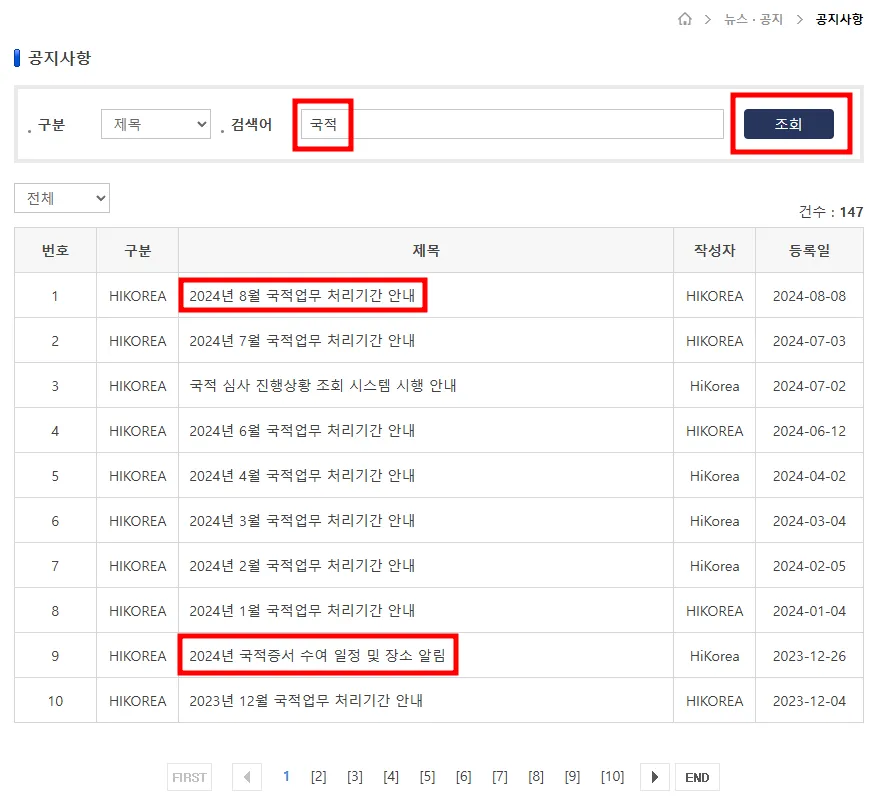Click date cell 2024-07-03
The image size is (881, 807).
[809, 341]
